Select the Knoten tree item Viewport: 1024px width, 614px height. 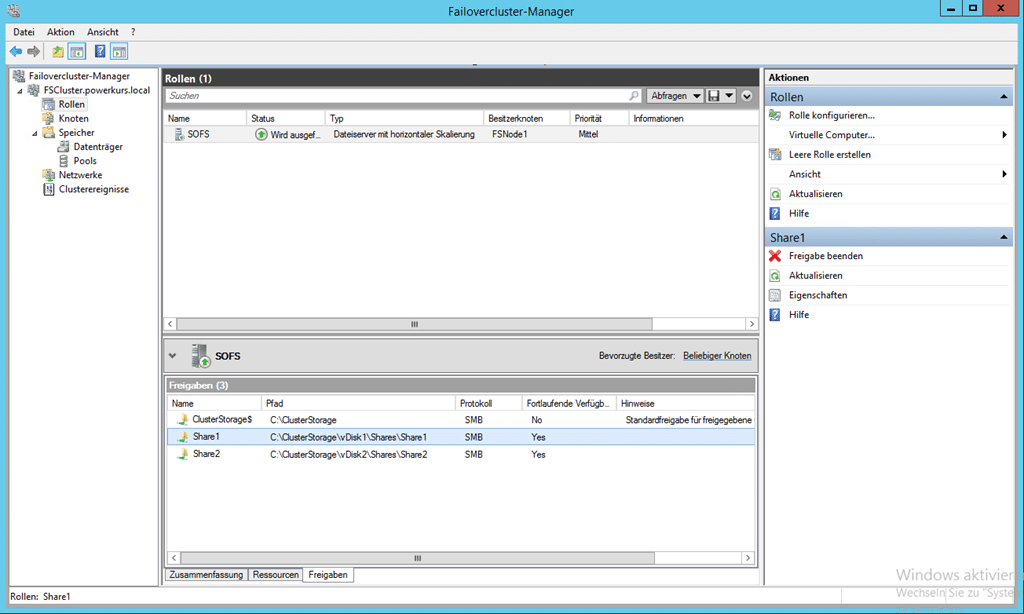click(x=73, y=119)
